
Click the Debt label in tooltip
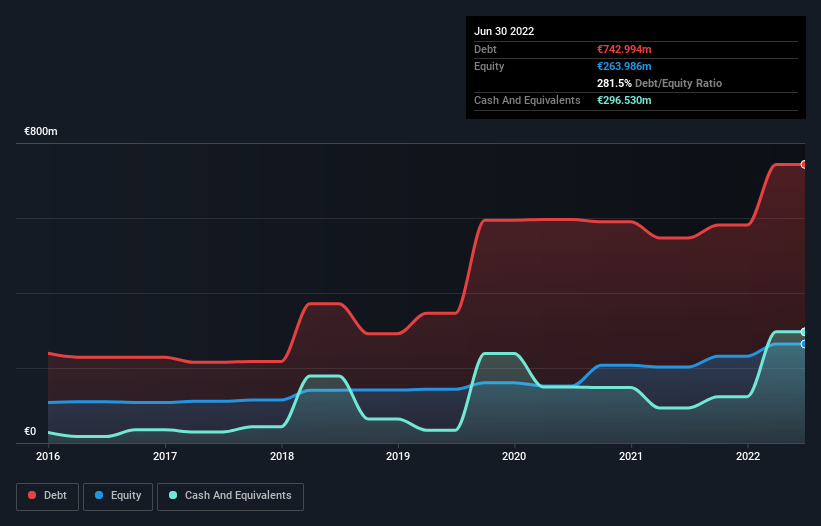(485, 49)
